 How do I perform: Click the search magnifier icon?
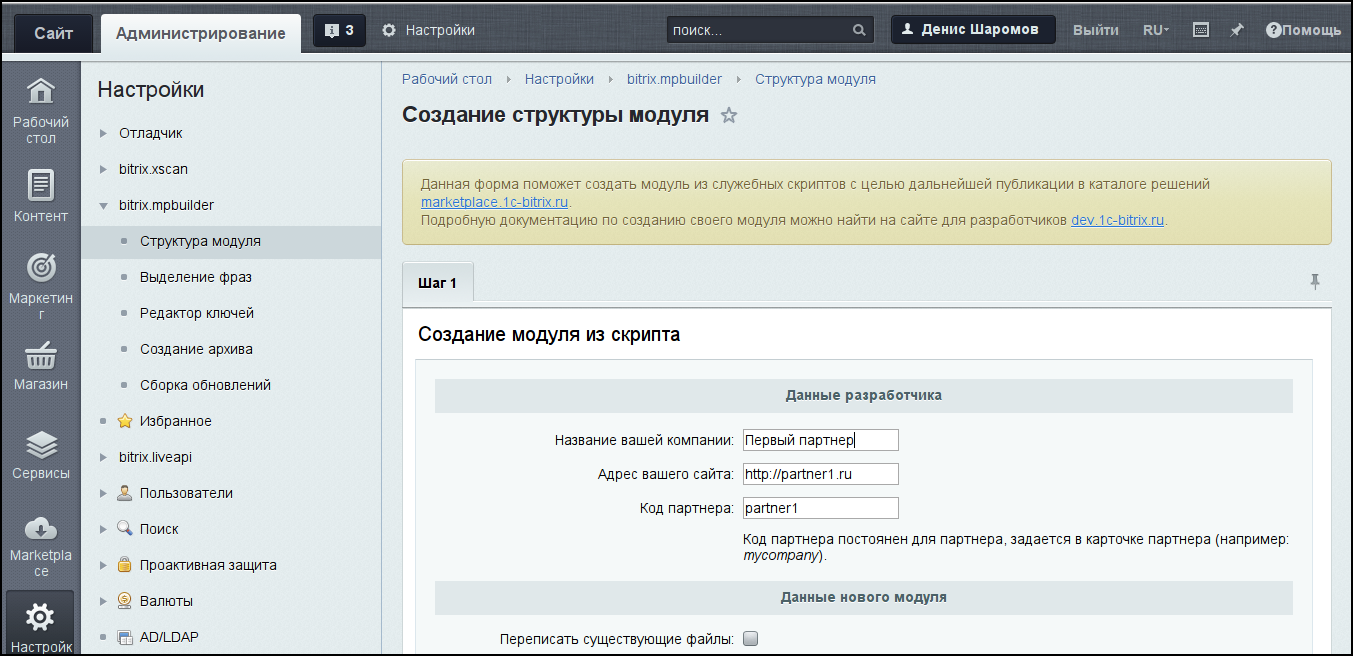859,31
